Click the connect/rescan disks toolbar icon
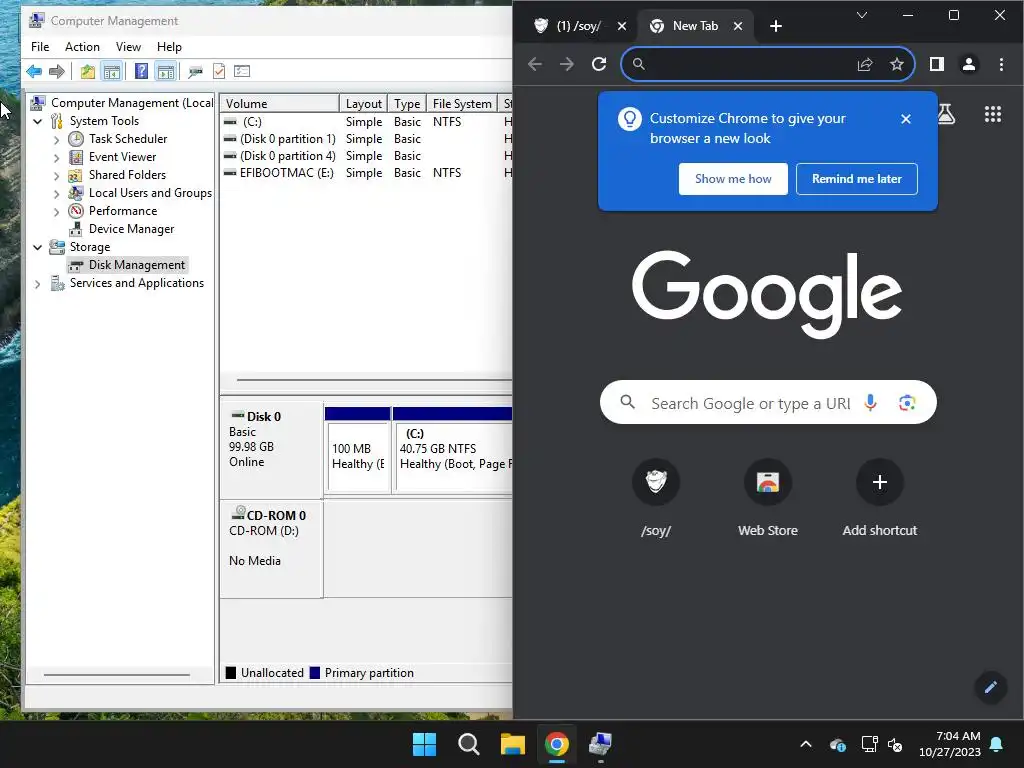 [x=195, y=71]
